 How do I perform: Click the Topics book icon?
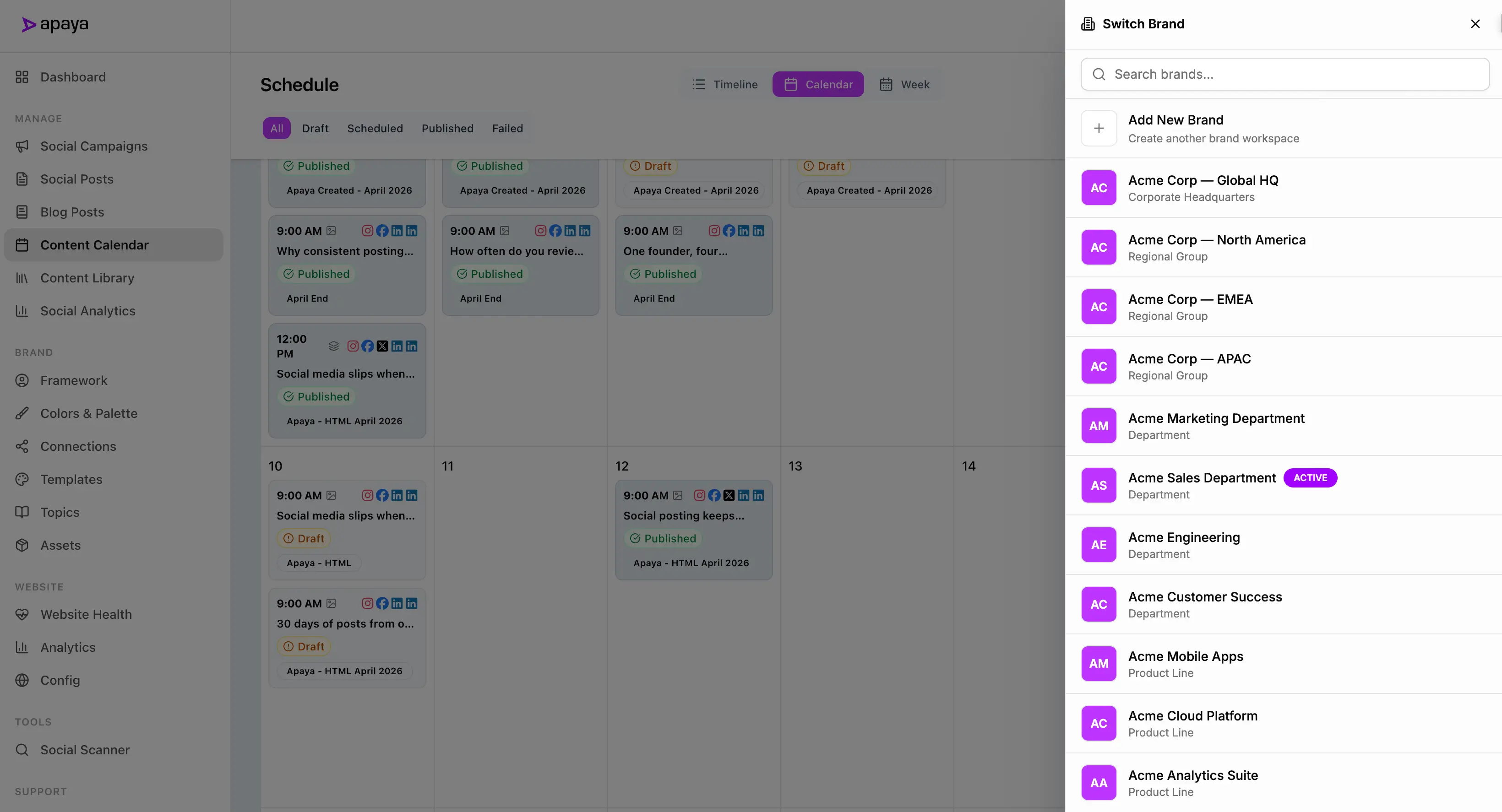tap(22, 512)
